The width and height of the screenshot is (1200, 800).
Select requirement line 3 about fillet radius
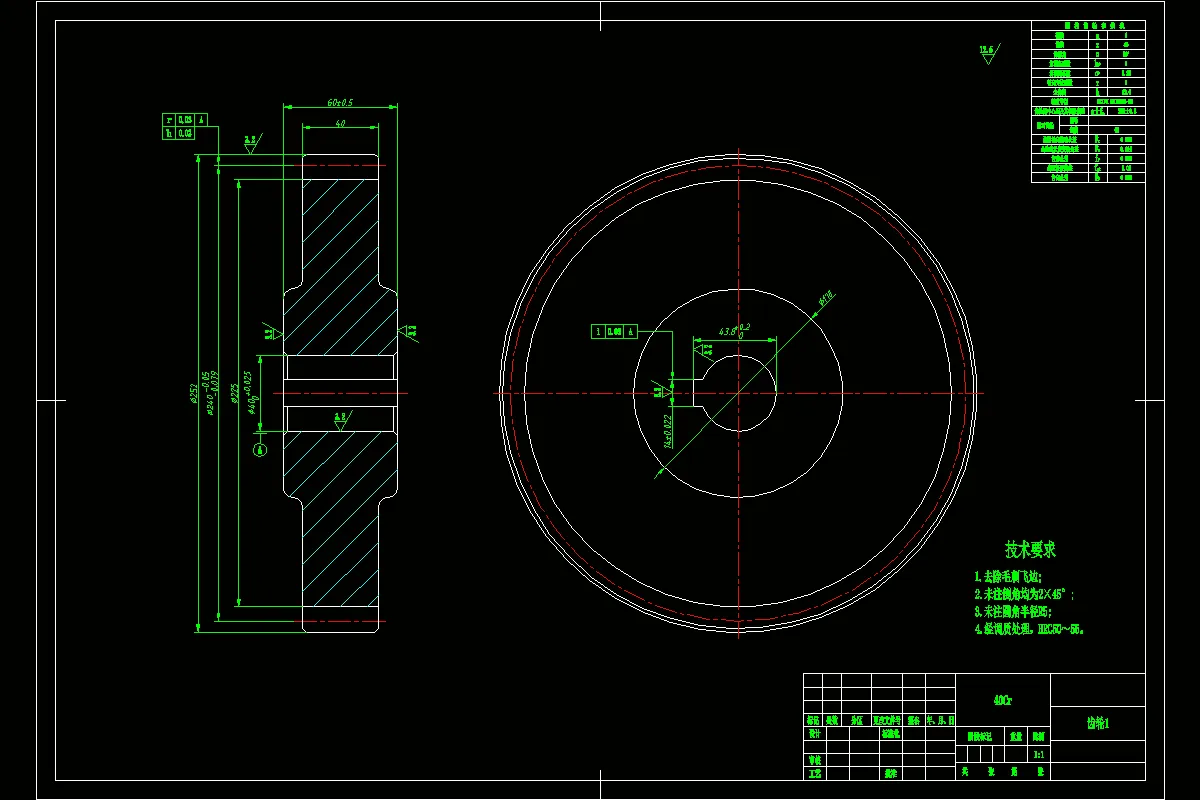tap(1013, 611)
